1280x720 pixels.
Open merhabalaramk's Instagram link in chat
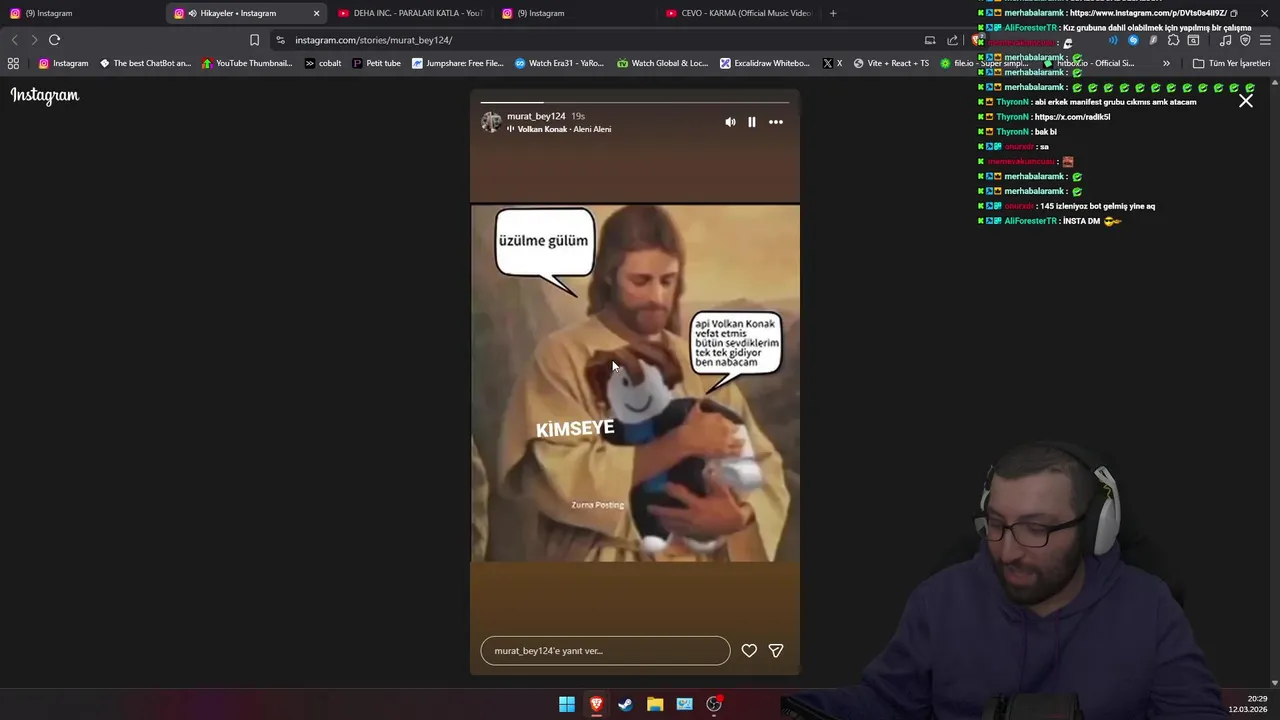(x=1148, y=13)
